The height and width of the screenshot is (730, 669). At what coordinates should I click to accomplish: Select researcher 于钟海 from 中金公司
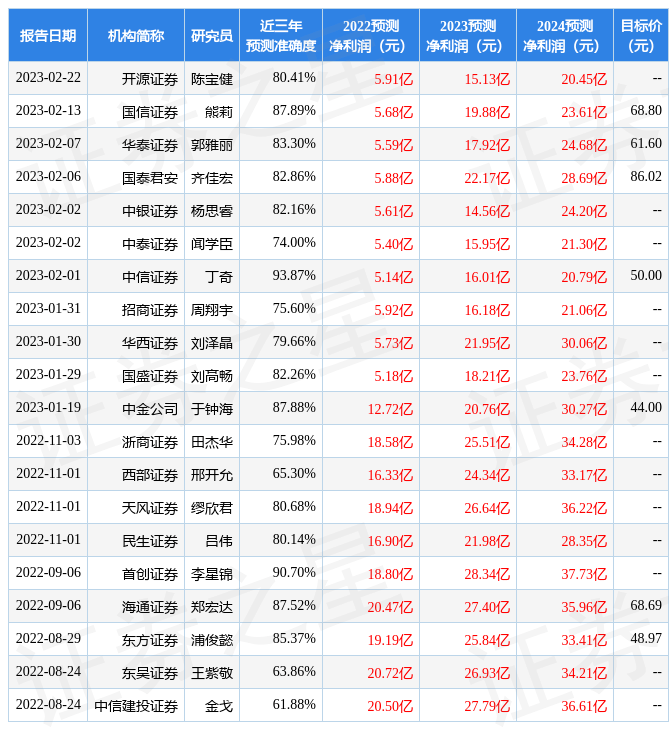(212, 408)
